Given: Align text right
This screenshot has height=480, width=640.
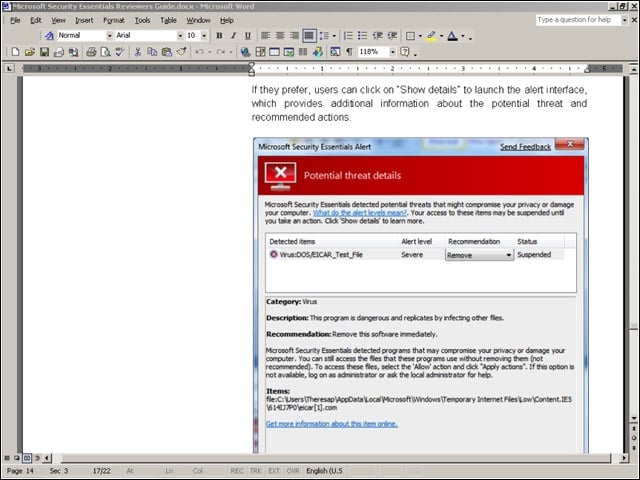Looking at the screenshot, I should coord(294,36).
